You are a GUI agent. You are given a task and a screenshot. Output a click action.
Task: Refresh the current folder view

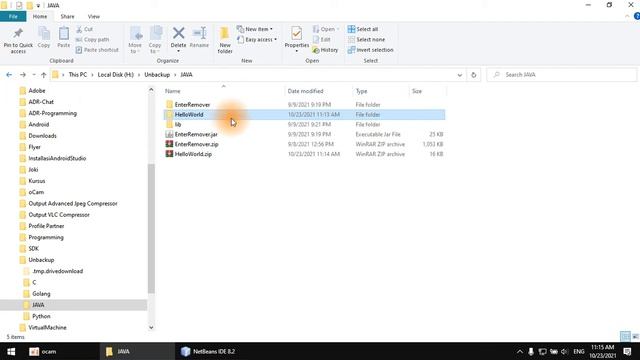point(473,75)
